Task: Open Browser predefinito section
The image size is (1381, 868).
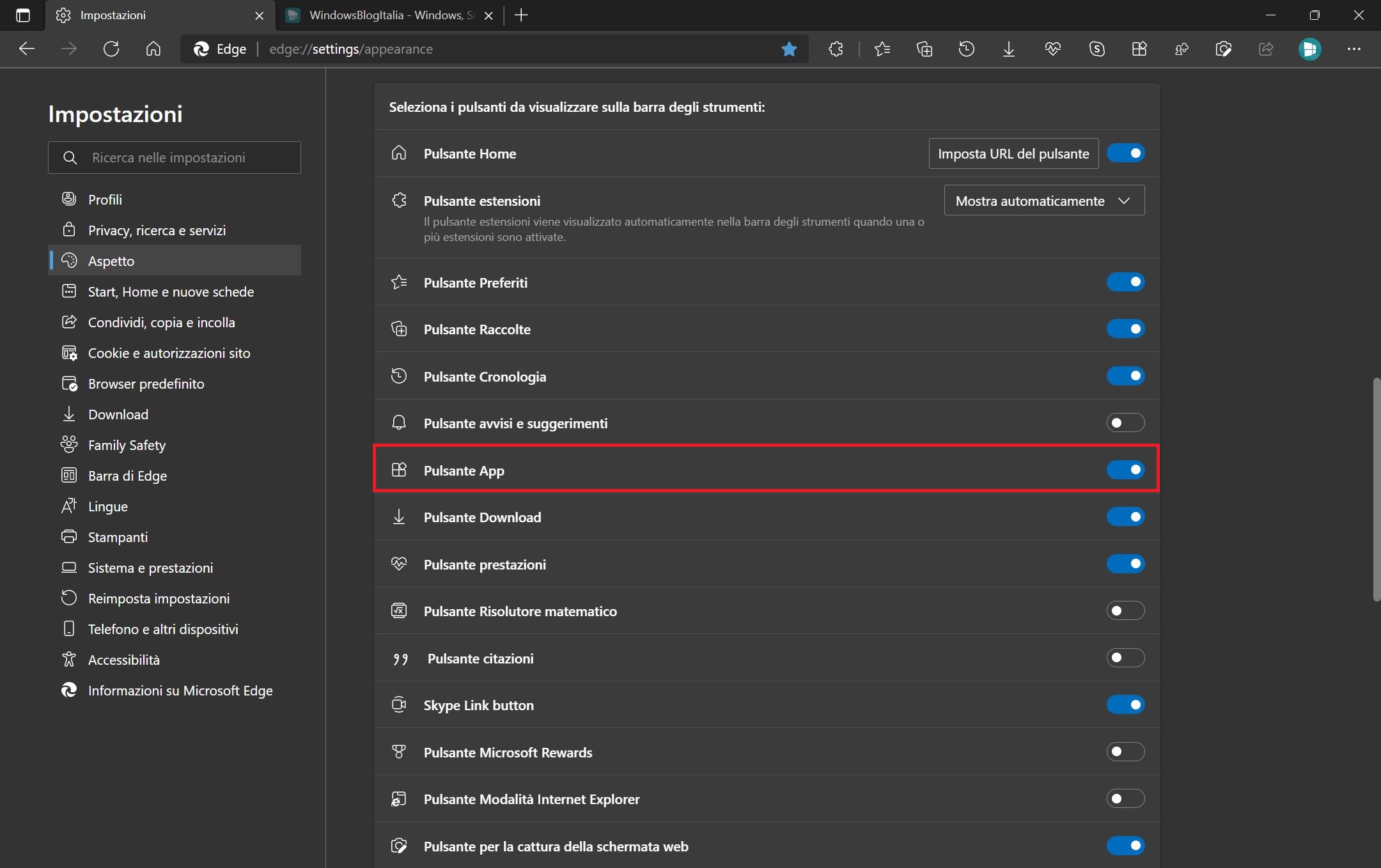Action: tap(175, 384)
